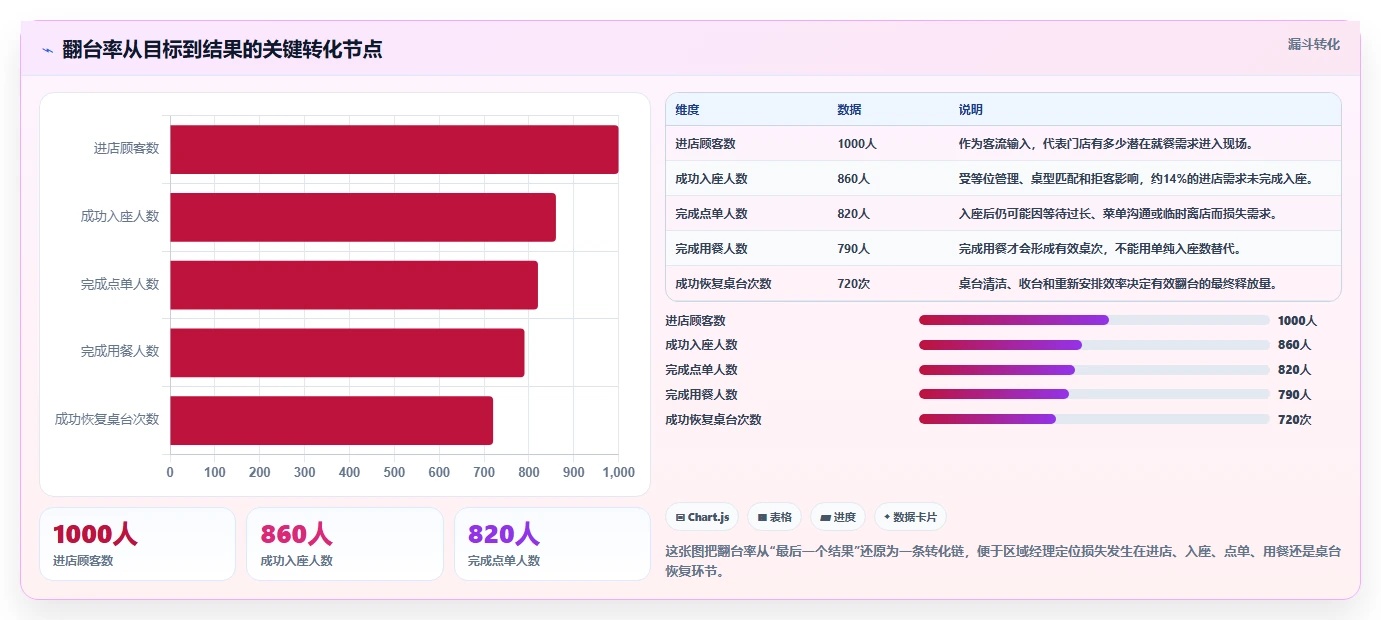1381x620 pixels.
Task: Click the 820人 table cell
Action: click(854, 214)
